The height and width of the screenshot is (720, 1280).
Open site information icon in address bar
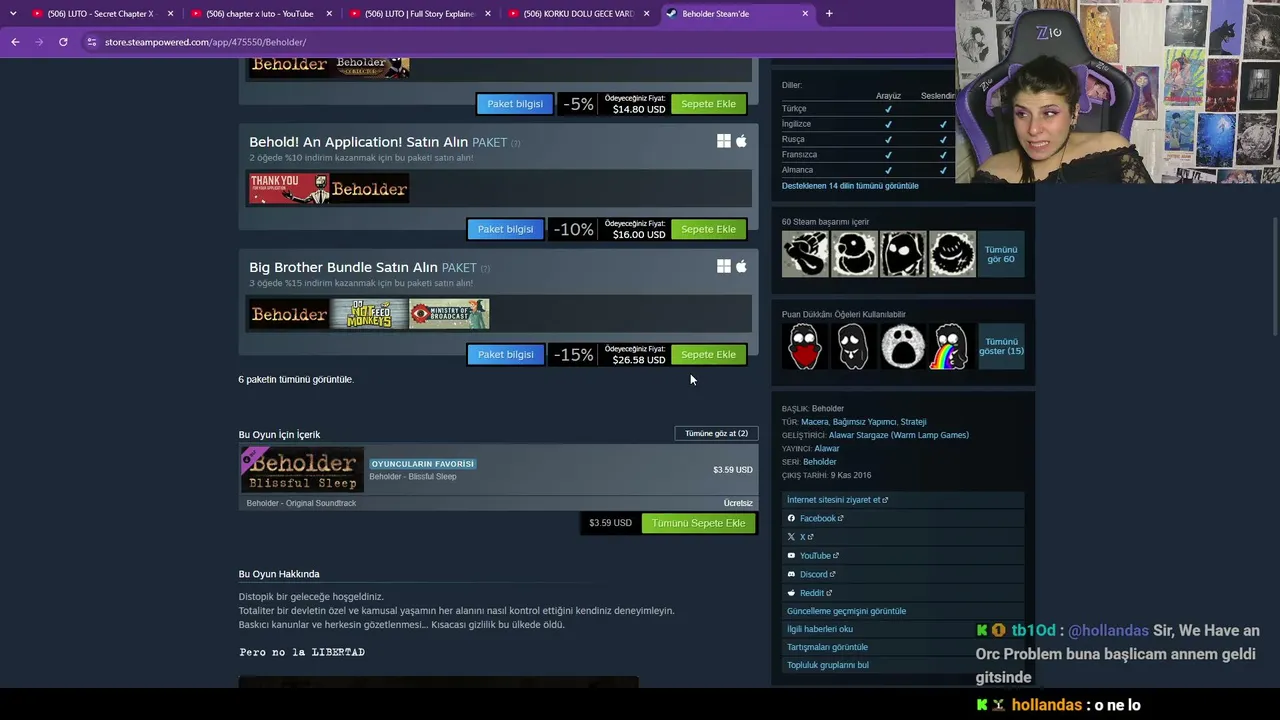[92, 42]
